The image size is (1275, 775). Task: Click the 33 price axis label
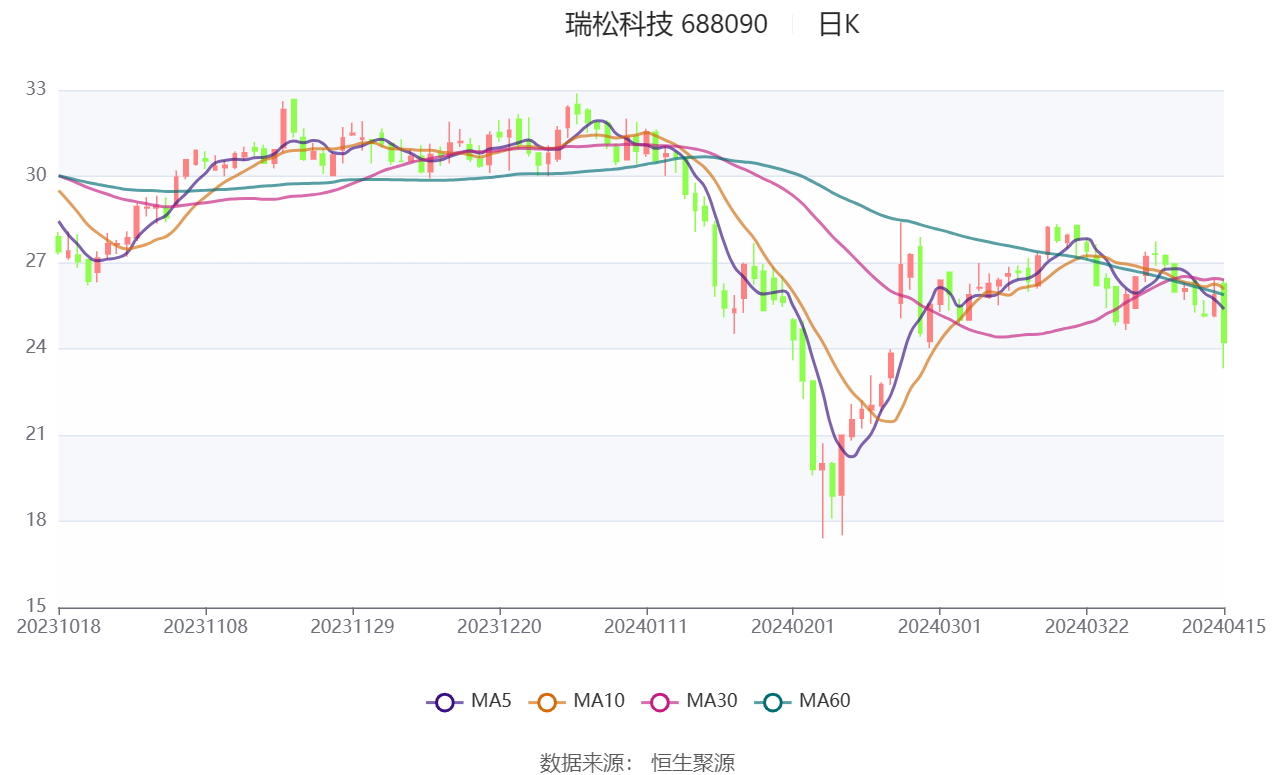point(36,90)
